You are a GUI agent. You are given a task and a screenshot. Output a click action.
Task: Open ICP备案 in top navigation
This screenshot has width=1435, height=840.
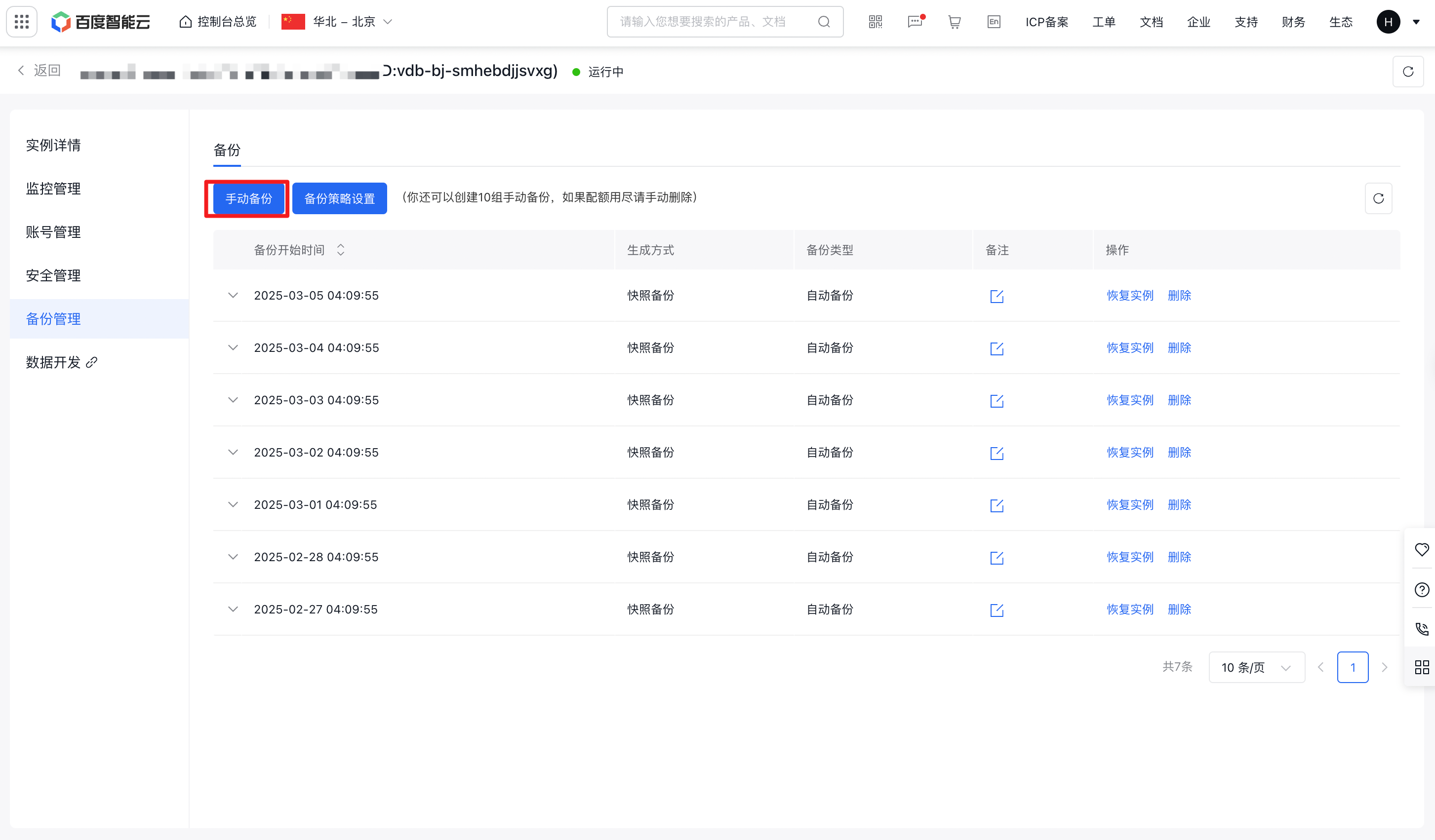pos(1047,22)
